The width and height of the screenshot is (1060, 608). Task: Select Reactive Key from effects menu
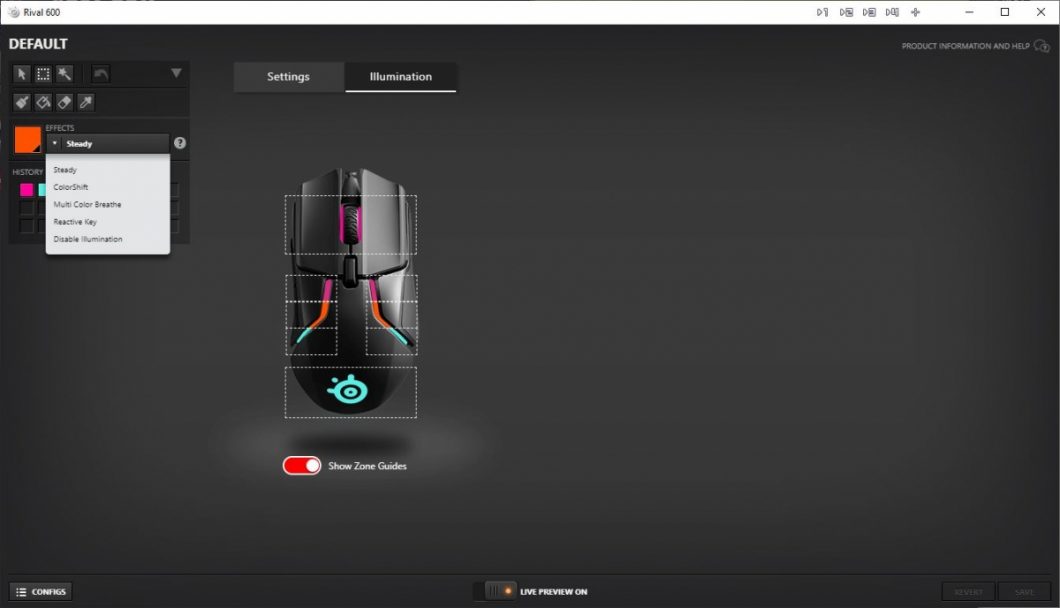(x=74, y=221)
